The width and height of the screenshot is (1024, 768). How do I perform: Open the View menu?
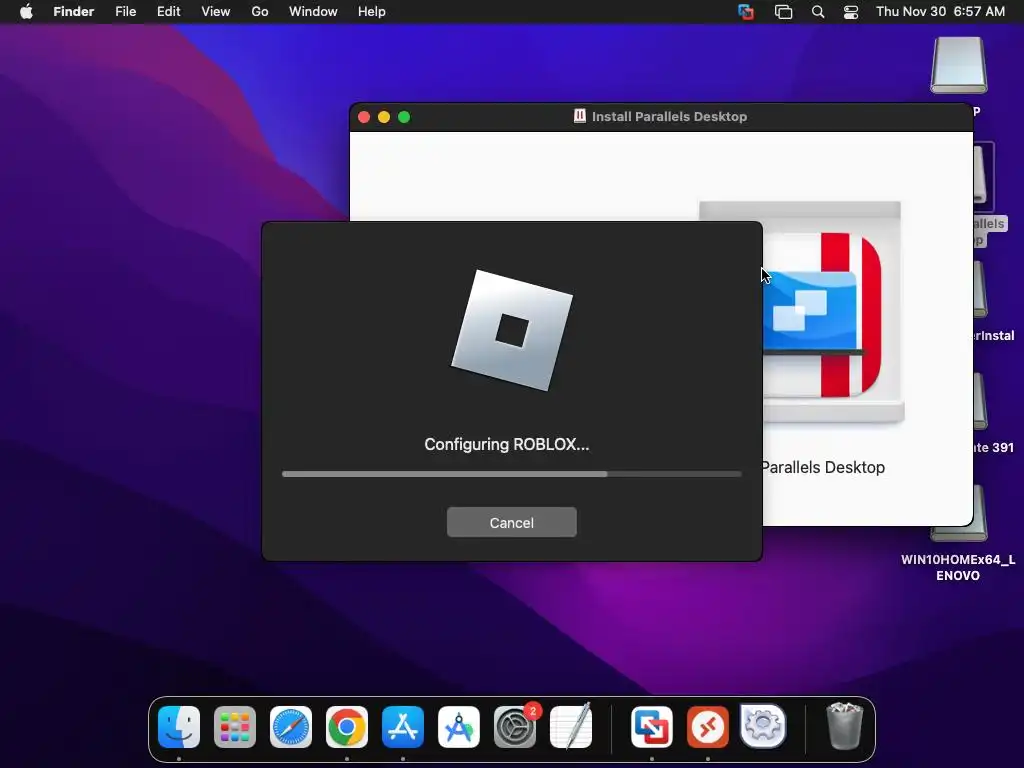pos(216,11)
